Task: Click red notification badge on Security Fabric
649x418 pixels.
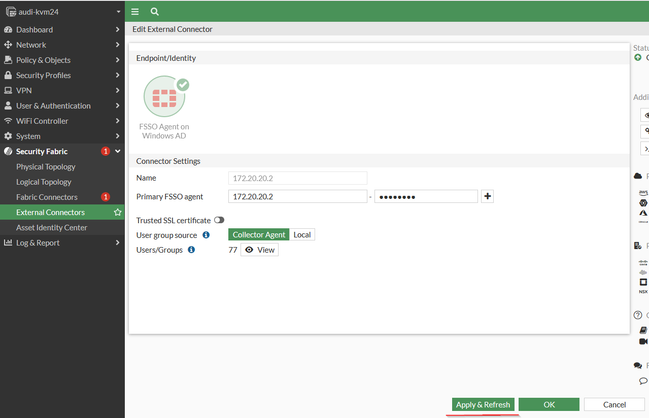Action: coord(106,151)
